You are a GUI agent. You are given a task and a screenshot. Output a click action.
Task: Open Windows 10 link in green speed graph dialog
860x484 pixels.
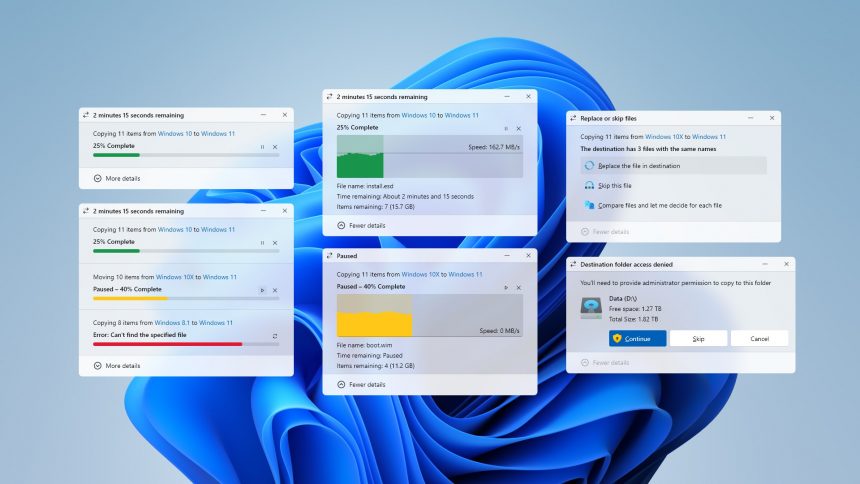click(418, 115)
